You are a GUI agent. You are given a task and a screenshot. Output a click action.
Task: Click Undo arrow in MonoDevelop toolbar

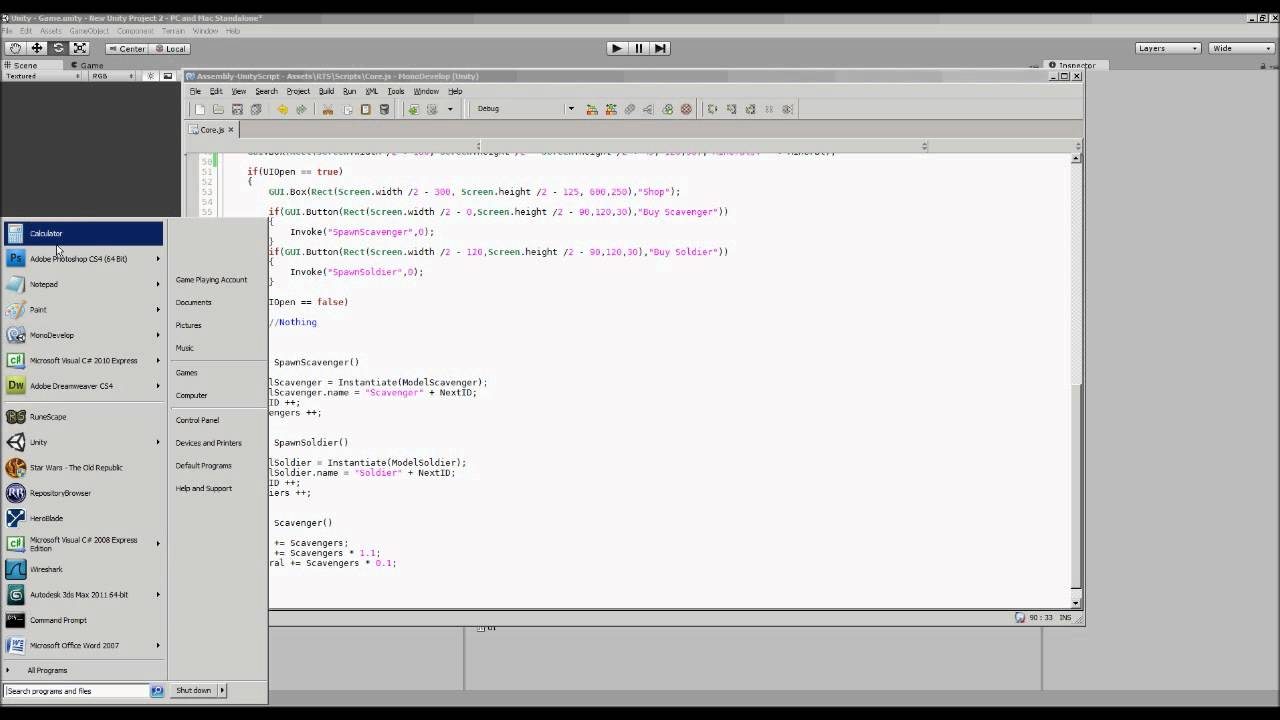pyautogui.click(x=282, y=109)
